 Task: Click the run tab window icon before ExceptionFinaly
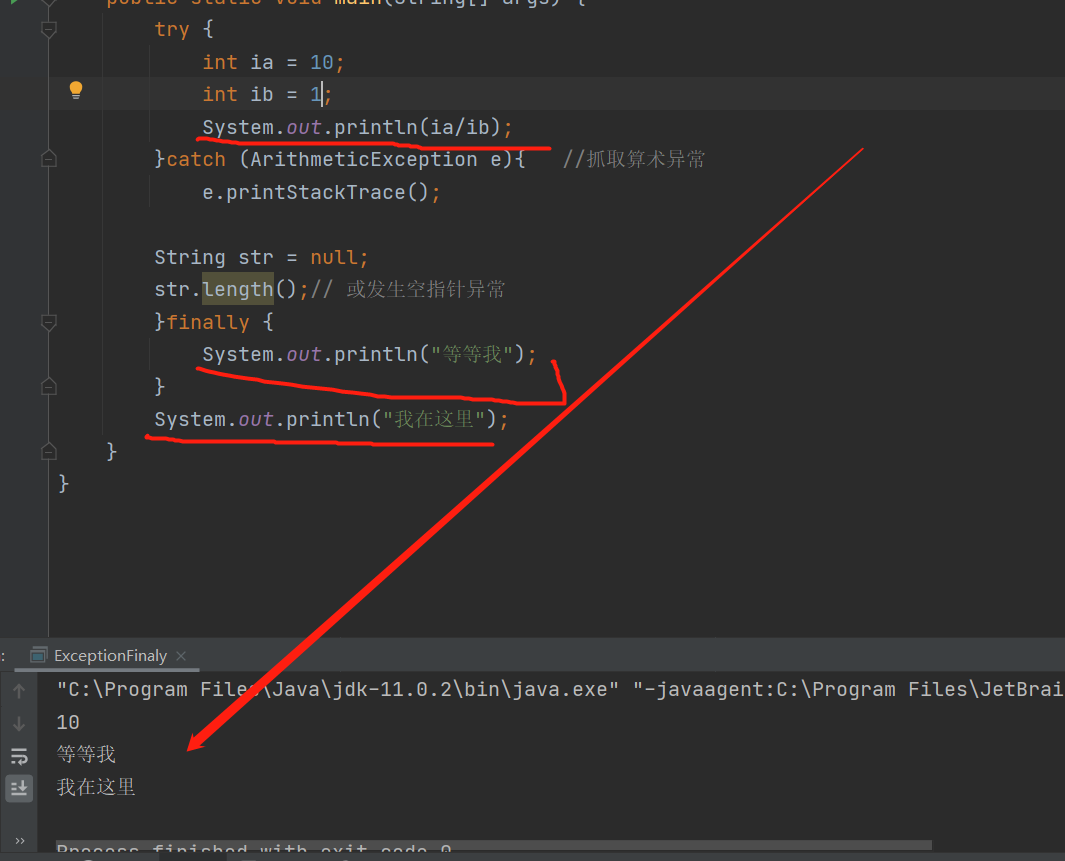click(39, 655)
